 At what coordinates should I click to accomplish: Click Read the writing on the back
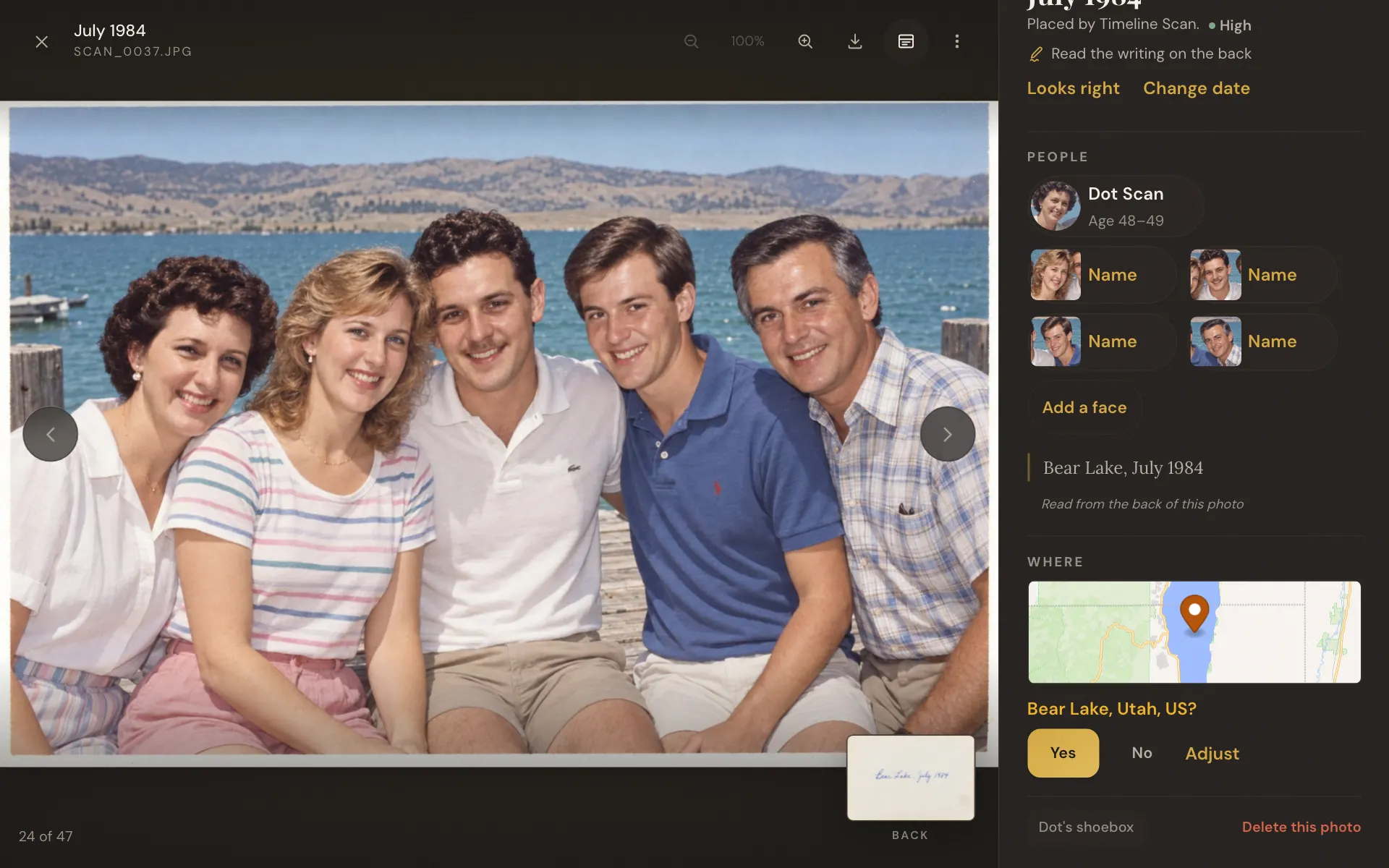pyautogui.click(x=1151, y=54)
